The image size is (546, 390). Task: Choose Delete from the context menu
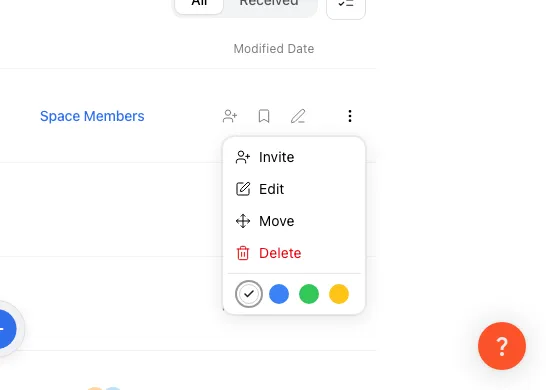(294, 253)
